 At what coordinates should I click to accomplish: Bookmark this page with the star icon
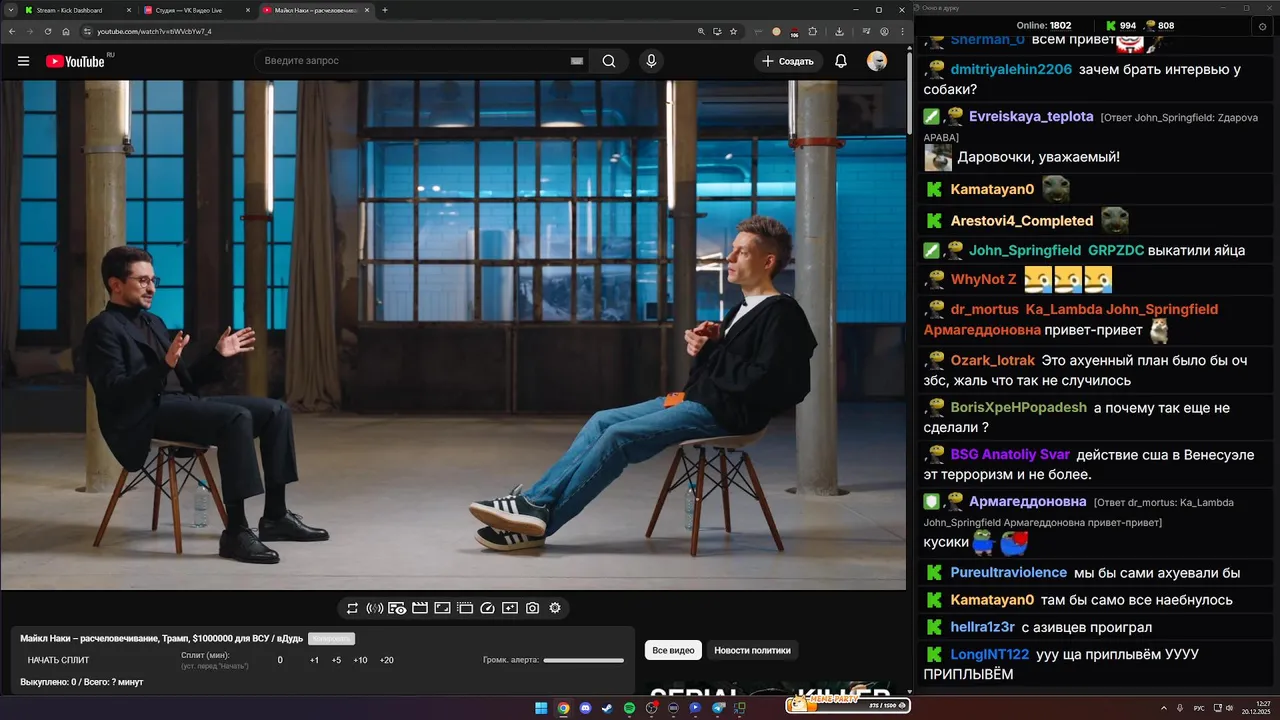pyautogui.click(x=733, y=31)
